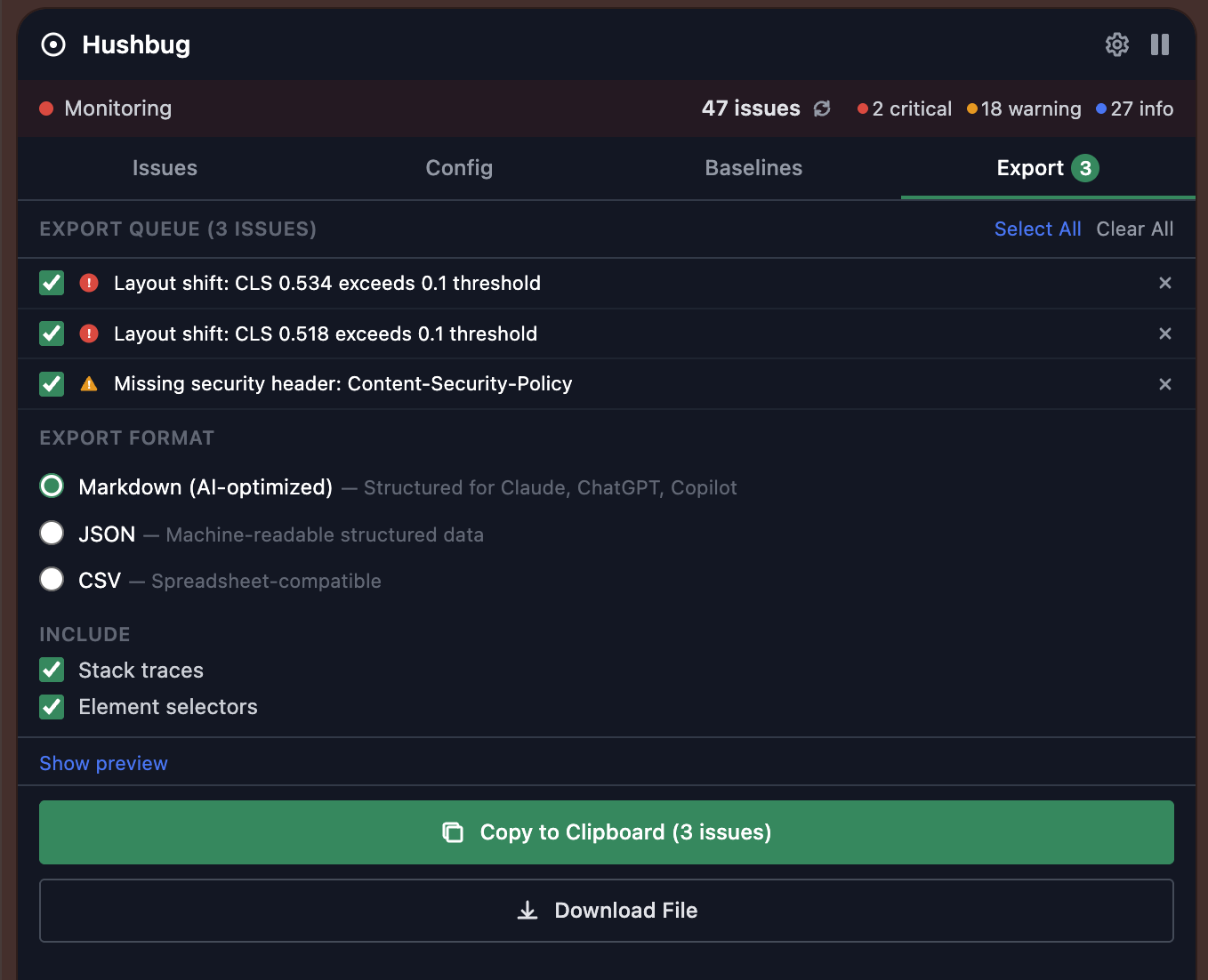Viewport: 1208px width, 980px height.
Task: Click the warning triangle on Content-Security-Policy issue
Action: pos(89,383)
